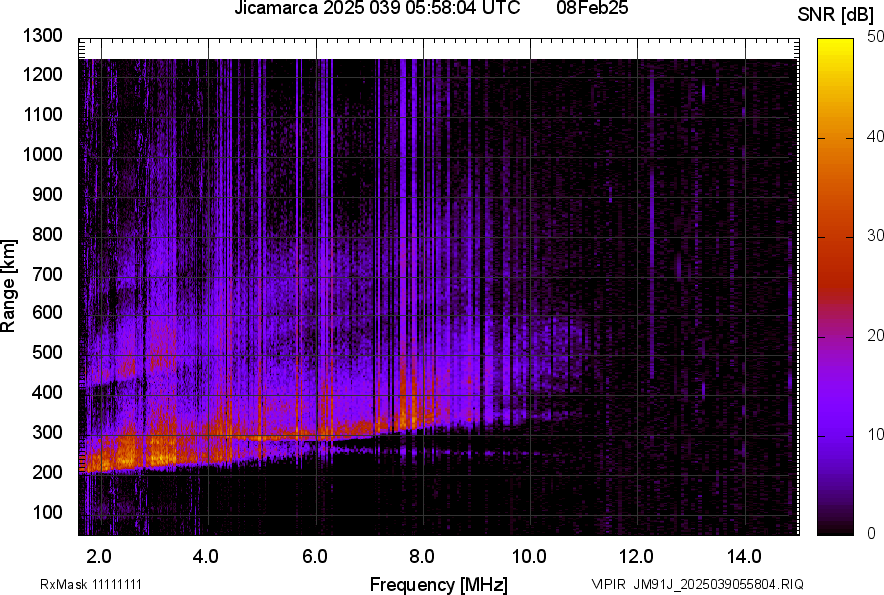Click the SNR [dB] colorbar title
Screen dimensions: 884x595
(x=838, y=15)
